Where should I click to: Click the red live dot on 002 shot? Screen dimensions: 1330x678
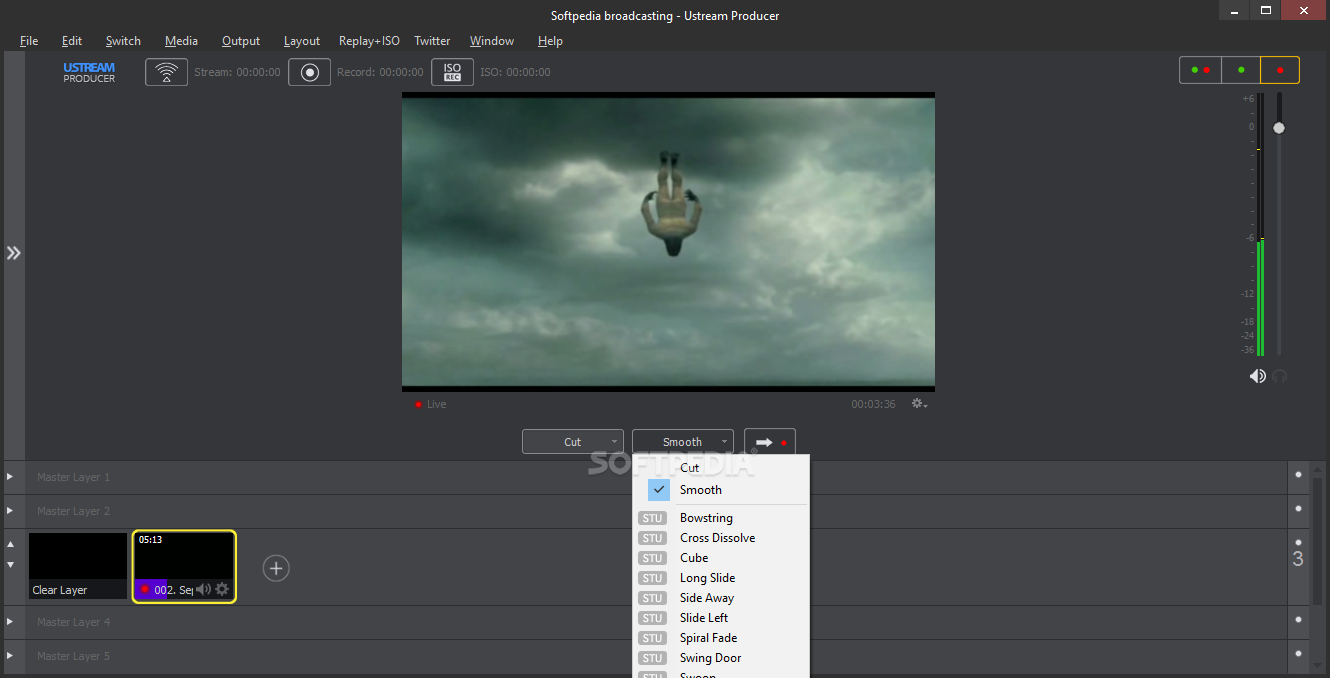[144, 590]
